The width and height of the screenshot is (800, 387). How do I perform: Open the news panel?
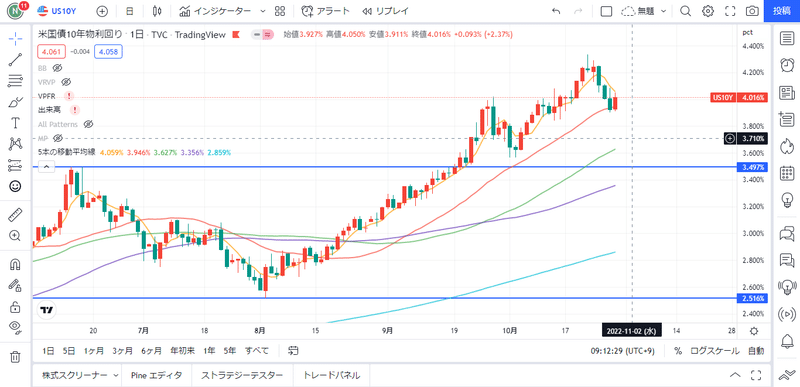[787, 92]
